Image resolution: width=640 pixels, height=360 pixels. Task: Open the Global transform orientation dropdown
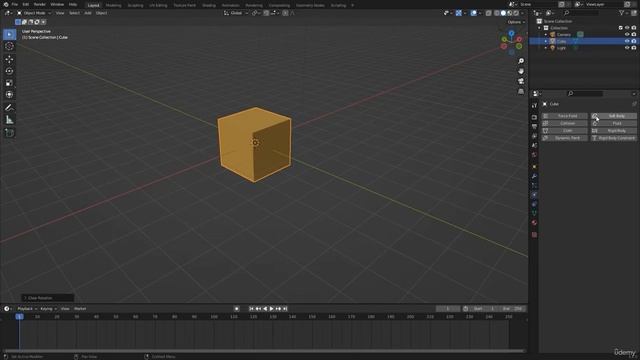[236, 13]
